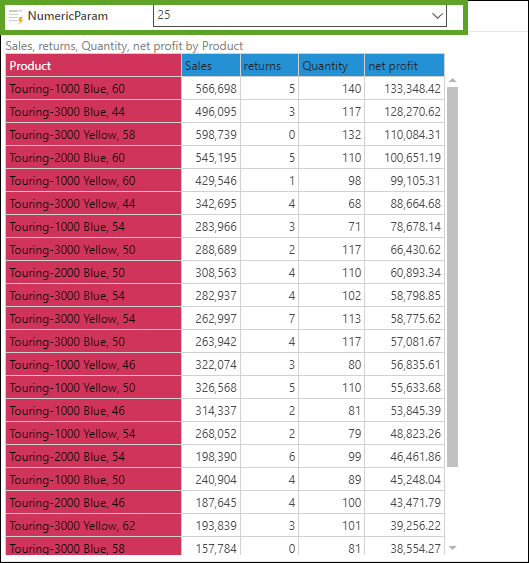529x563 pixels.
Task: Click the NumericParam value field showing 25
Action: tap(300, 15)
